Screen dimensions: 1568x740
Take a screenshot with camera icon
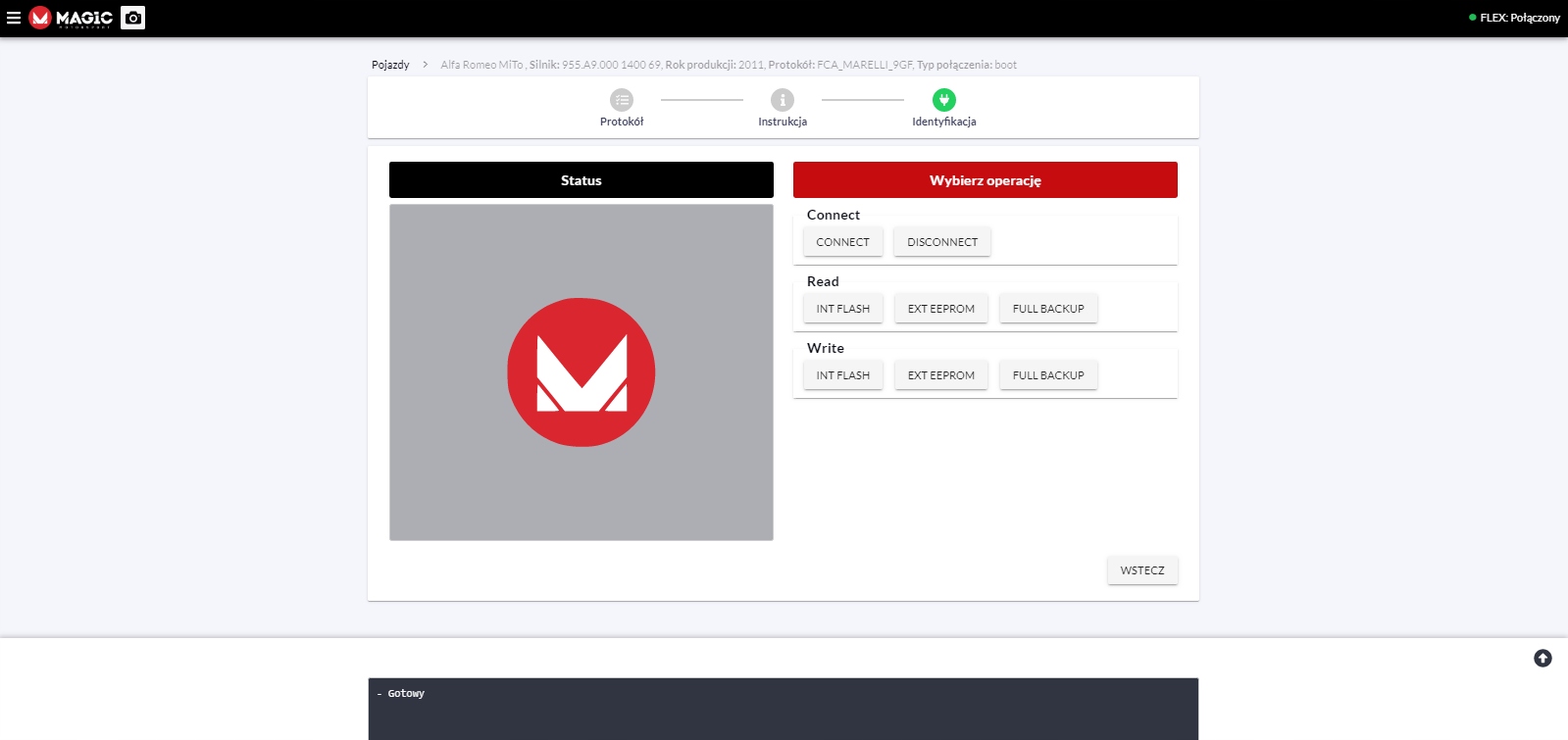[x=133, y=18]
